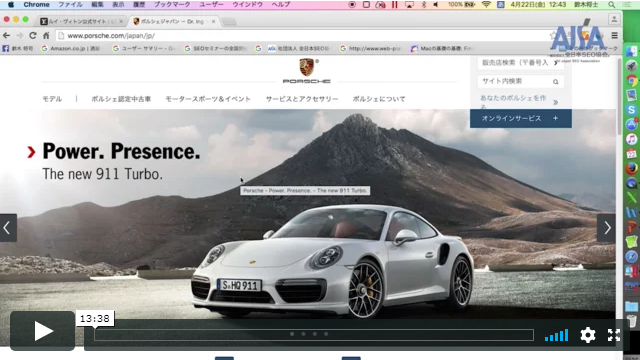The width and height of the screenshot is (640, 360).
Task: Open Chrome hamburger menu
Action: (614, 36)
